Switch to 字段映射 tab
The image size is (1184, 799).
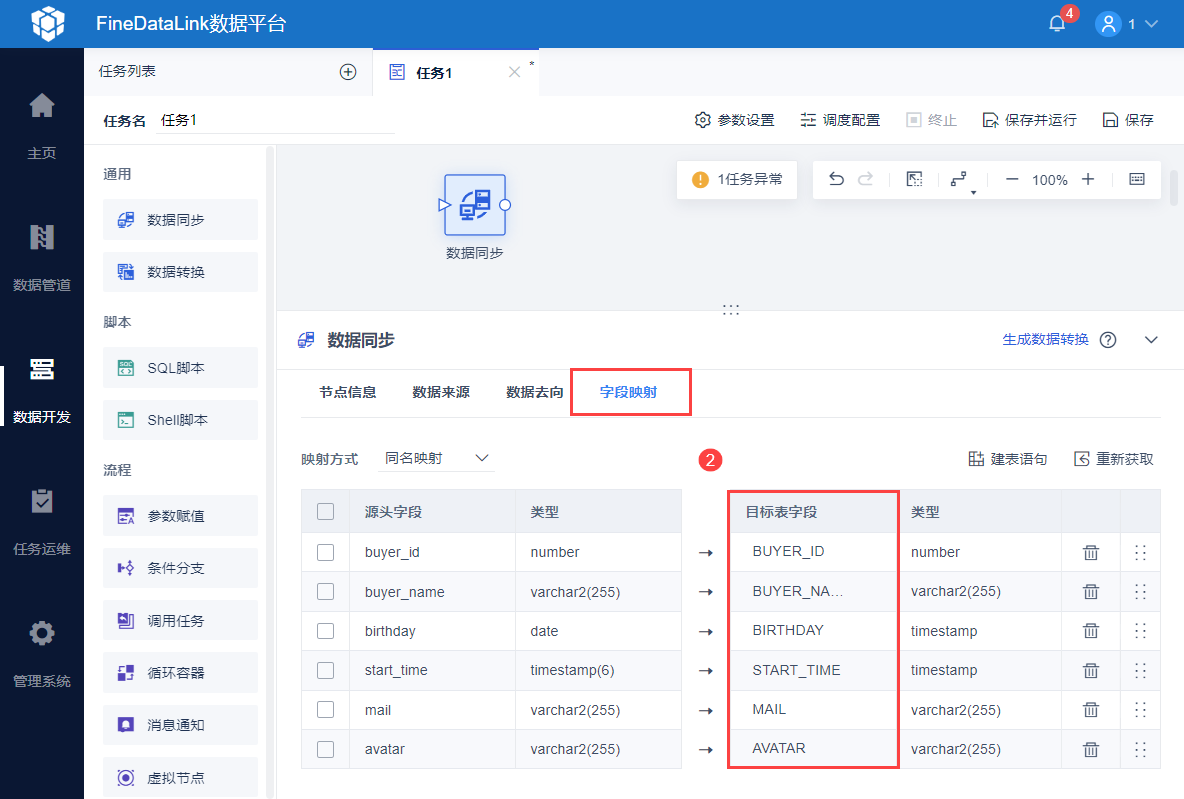click(628, 392)
